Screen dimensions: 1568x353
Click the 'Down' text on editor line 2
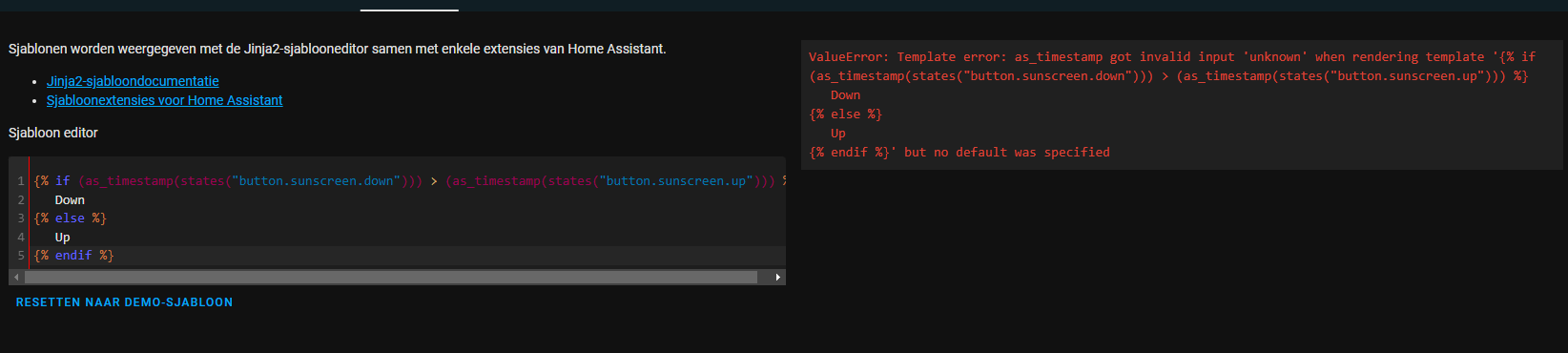point(70,200)
